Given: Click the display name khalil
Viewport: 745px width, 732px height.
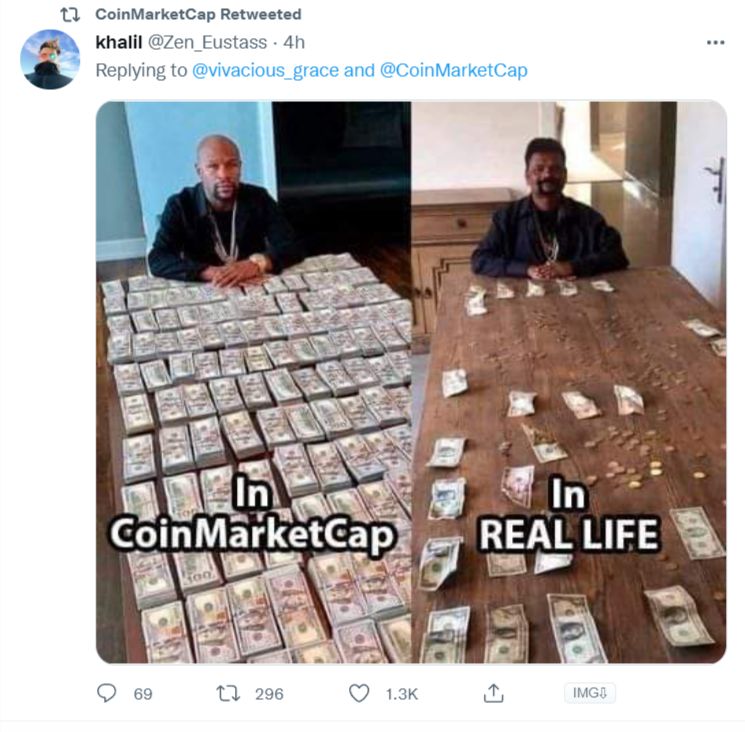Looking at the screenshot, I should tap(119, 42).
